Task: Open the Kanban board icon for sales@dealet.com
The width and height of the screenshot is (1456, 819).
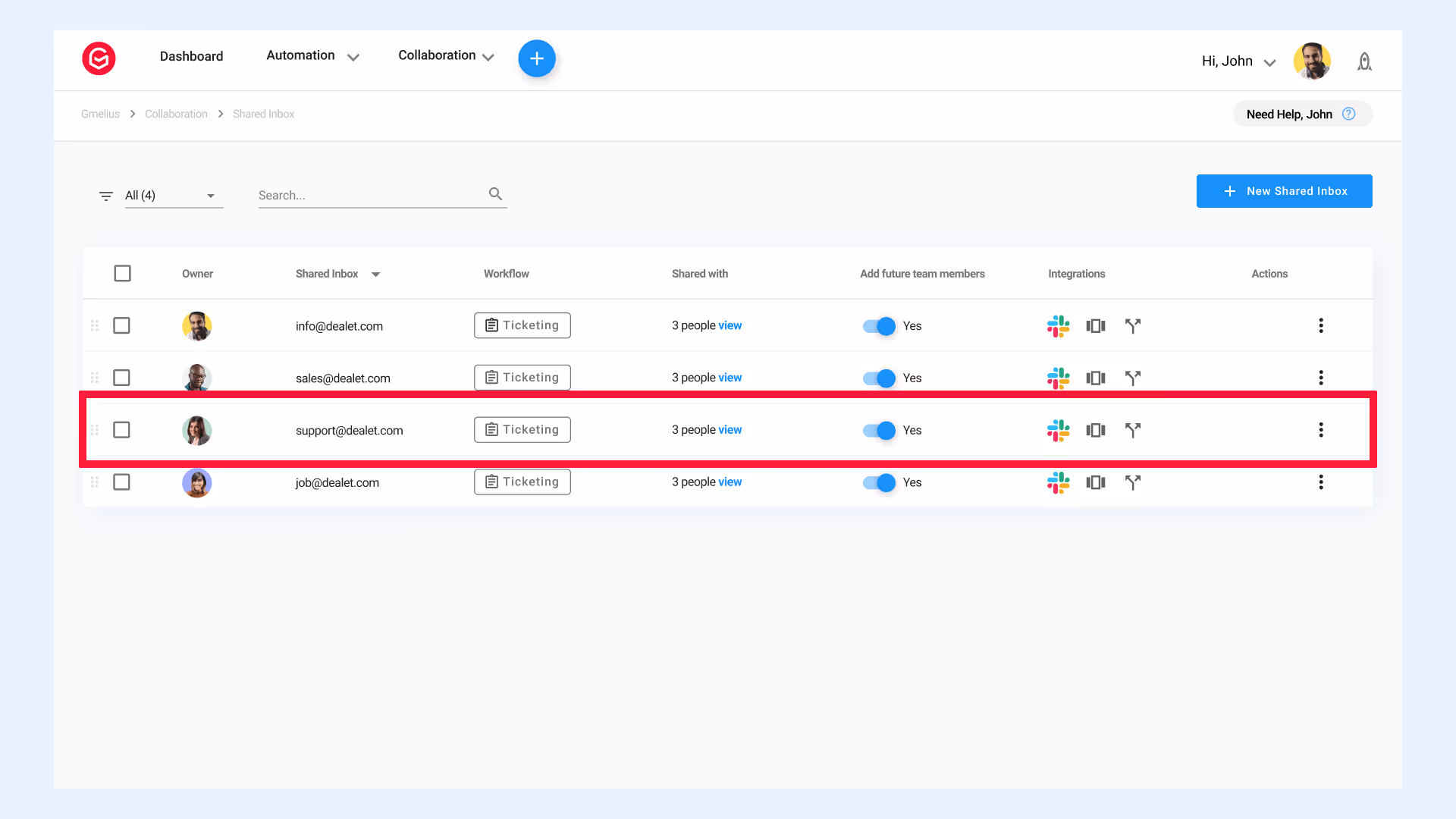Action: click(x=1095, y=378)
